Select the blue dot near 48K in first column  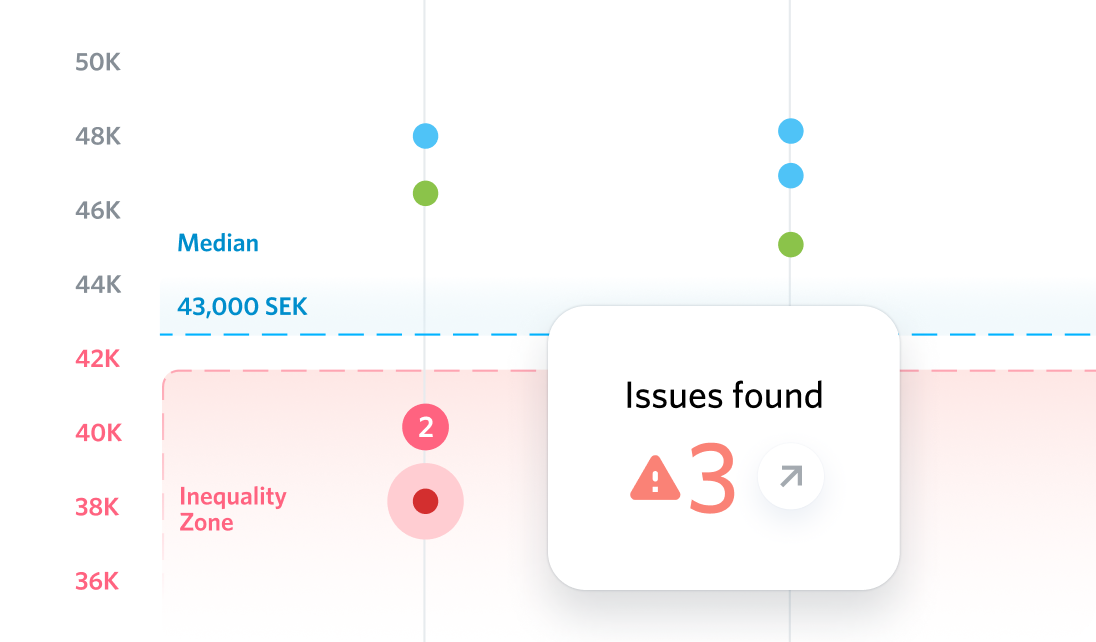pos(425,136)
